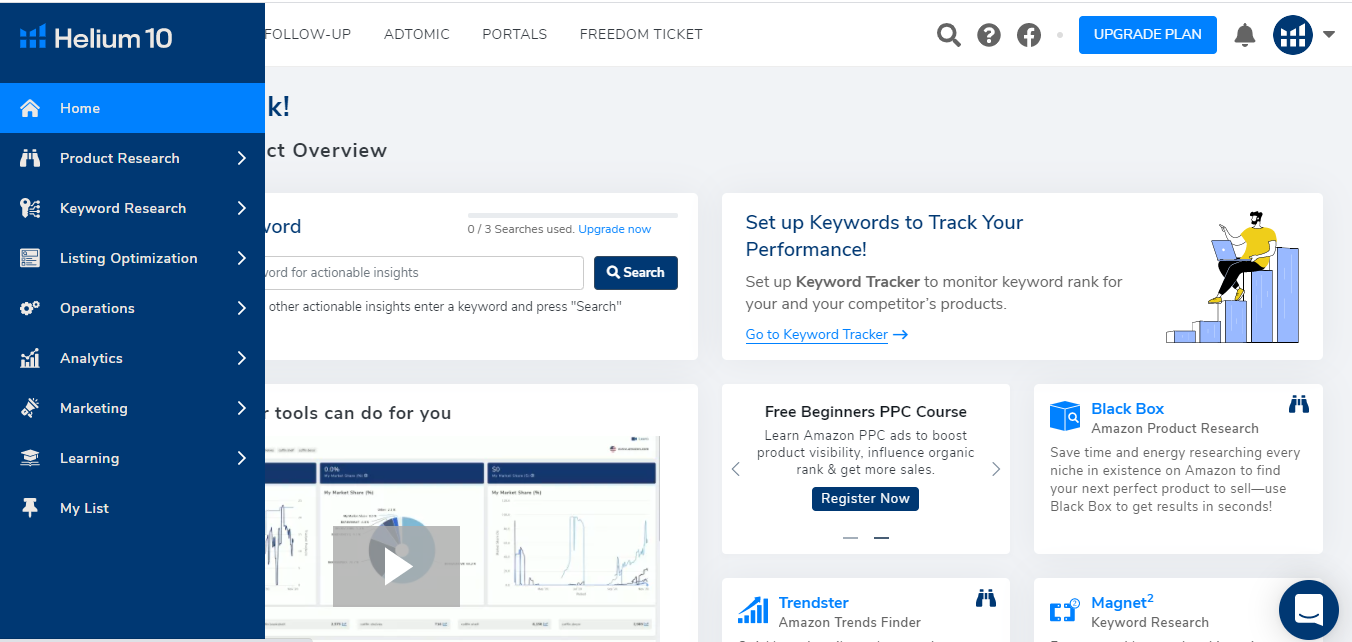The width and height of the screenshot is (1352, 642).
Task: Select the first carousel indicator dash
Action: (x=850, y=538)
